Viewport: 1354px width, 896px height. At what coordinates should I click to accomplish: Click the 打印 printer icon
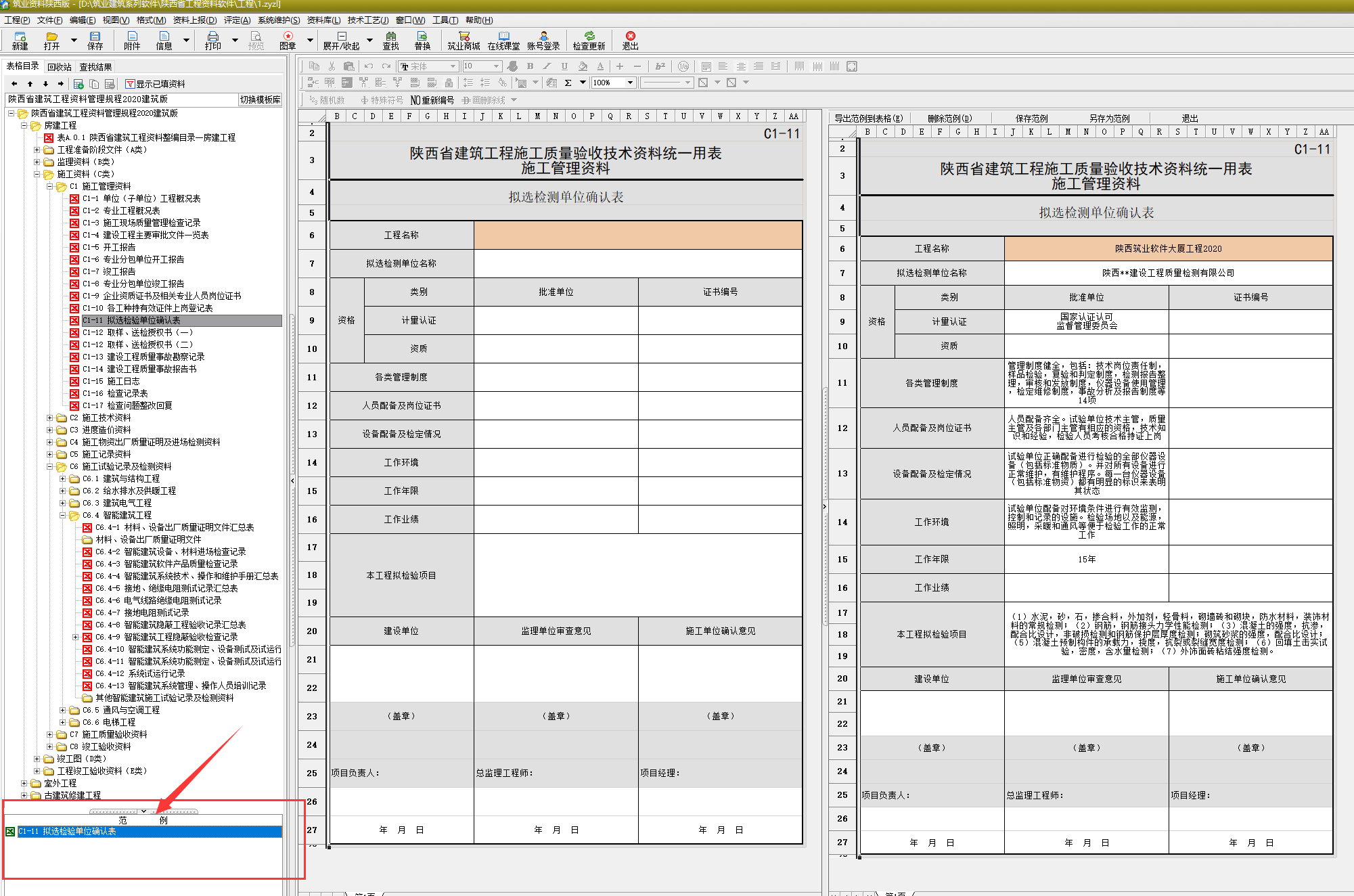click(x=213, y=39)
